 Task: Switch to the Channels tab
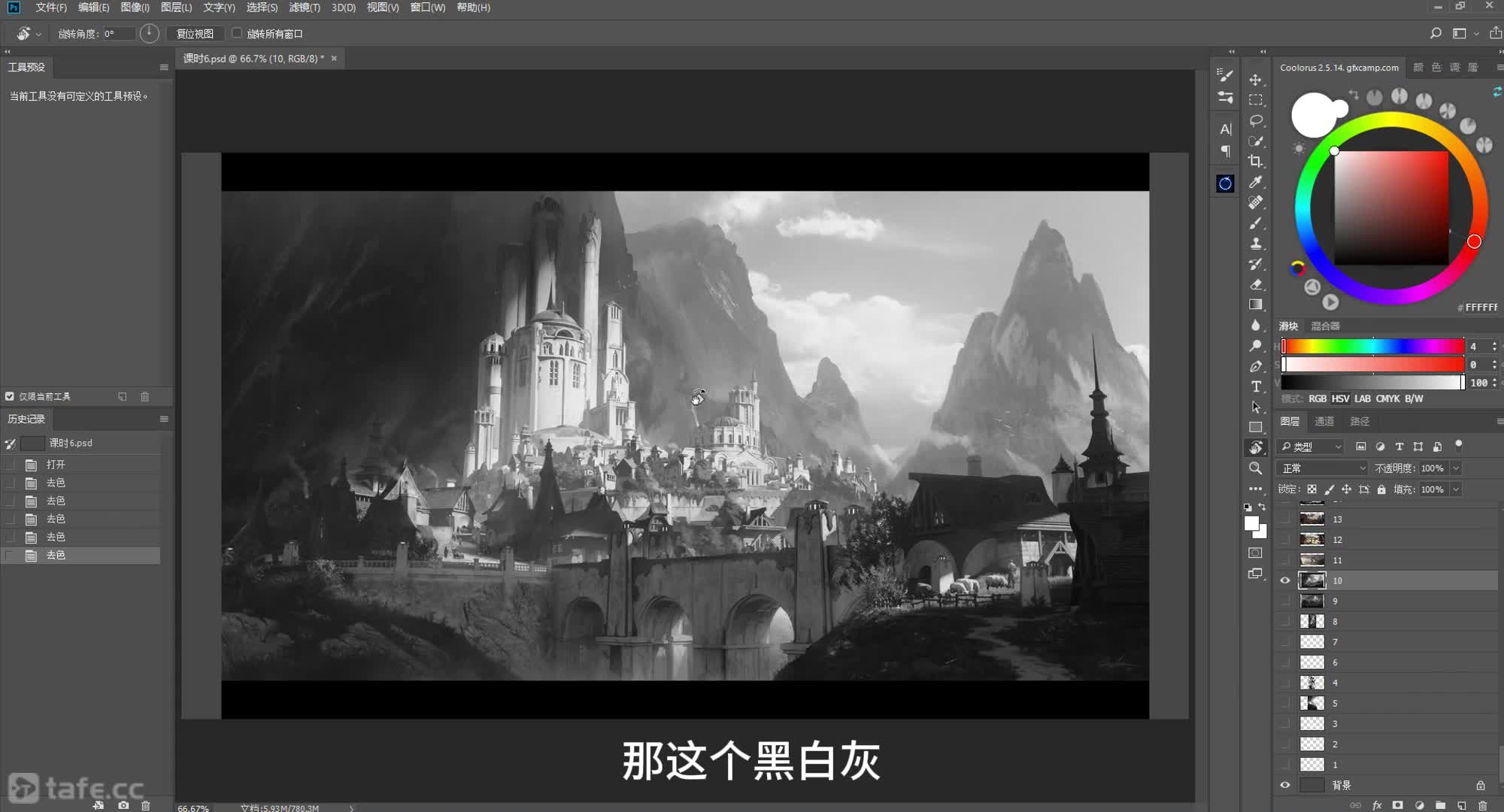point(1325,421)
